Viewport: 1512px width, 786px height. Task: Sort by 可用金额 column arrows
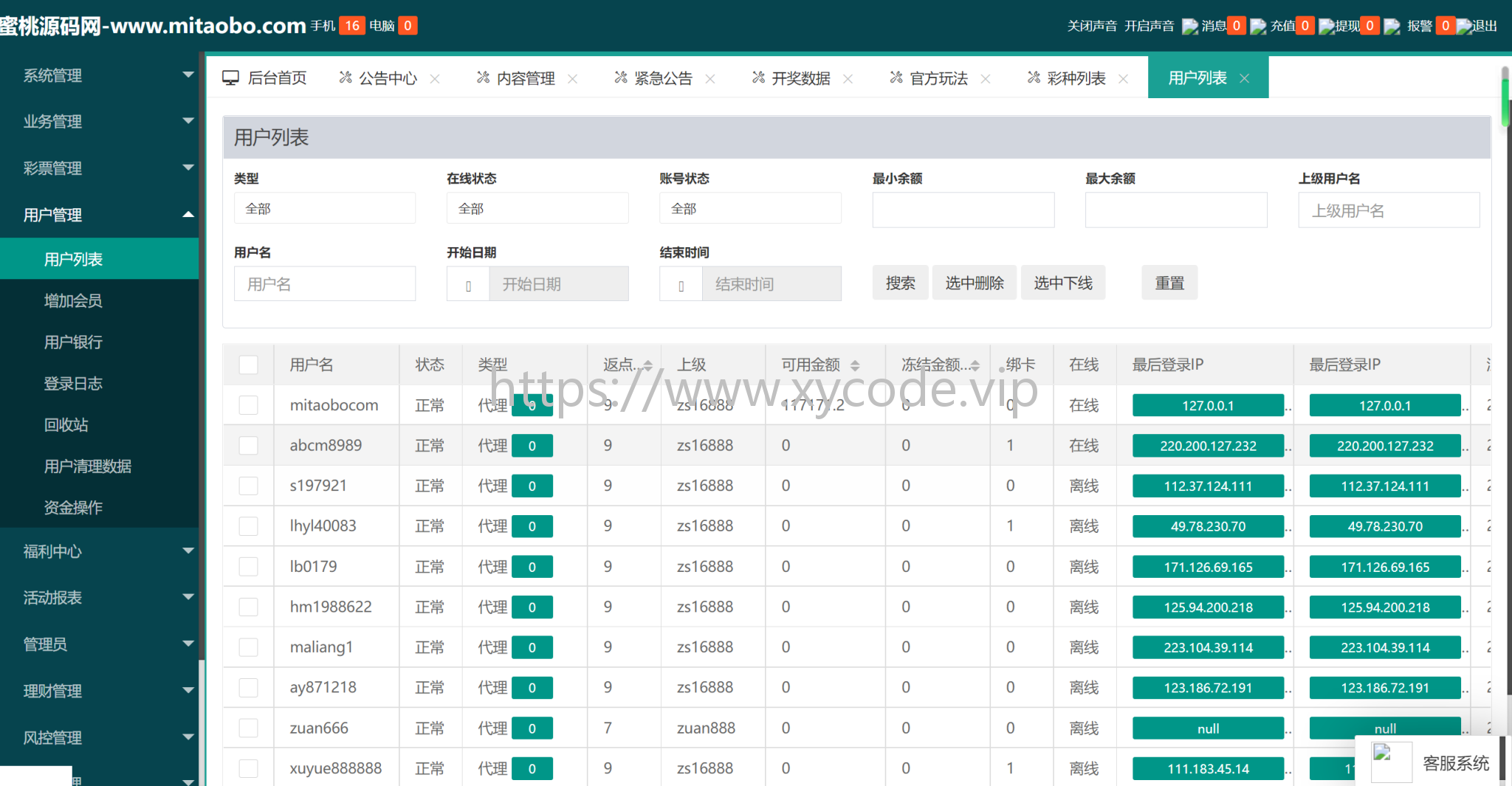855,365
